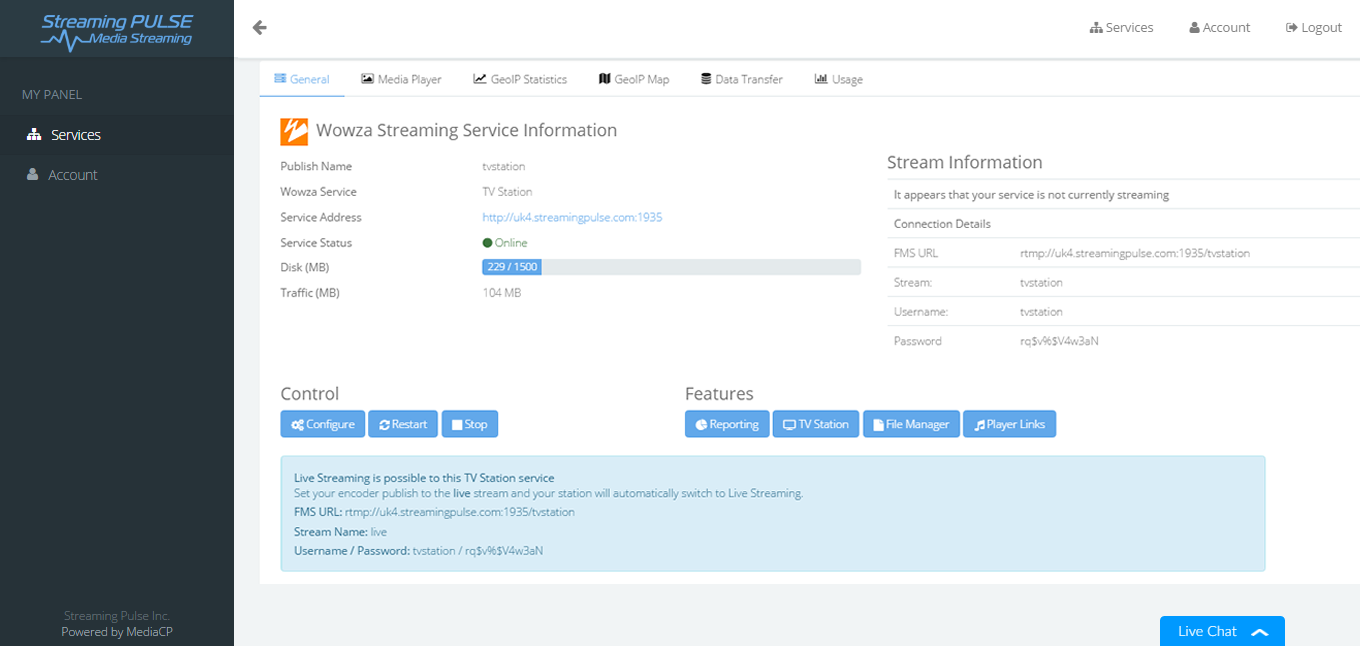Click the green Online status dot
Image resolution: width=1360 pixels, height=646 pixels.
(487, 243)
